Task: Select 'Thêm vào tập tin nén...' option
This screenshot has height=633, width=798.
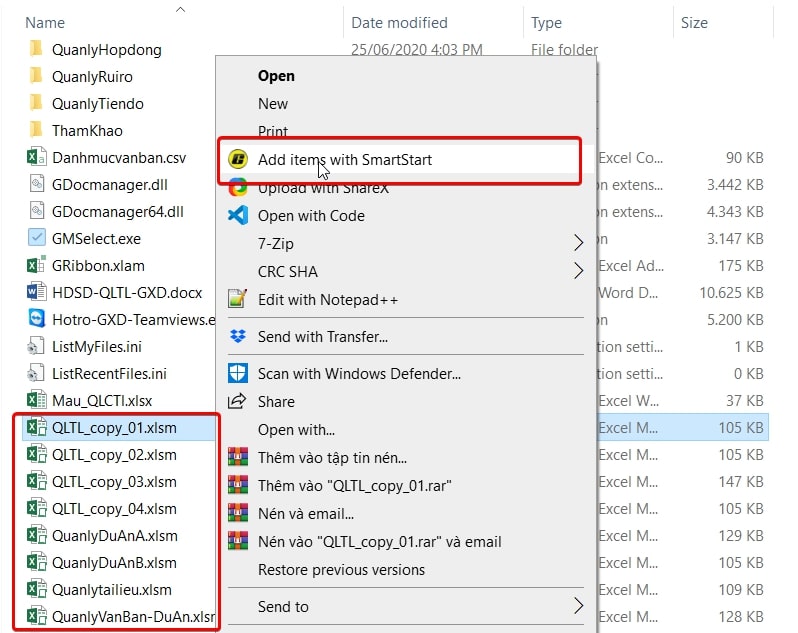Action: [332, 458]
